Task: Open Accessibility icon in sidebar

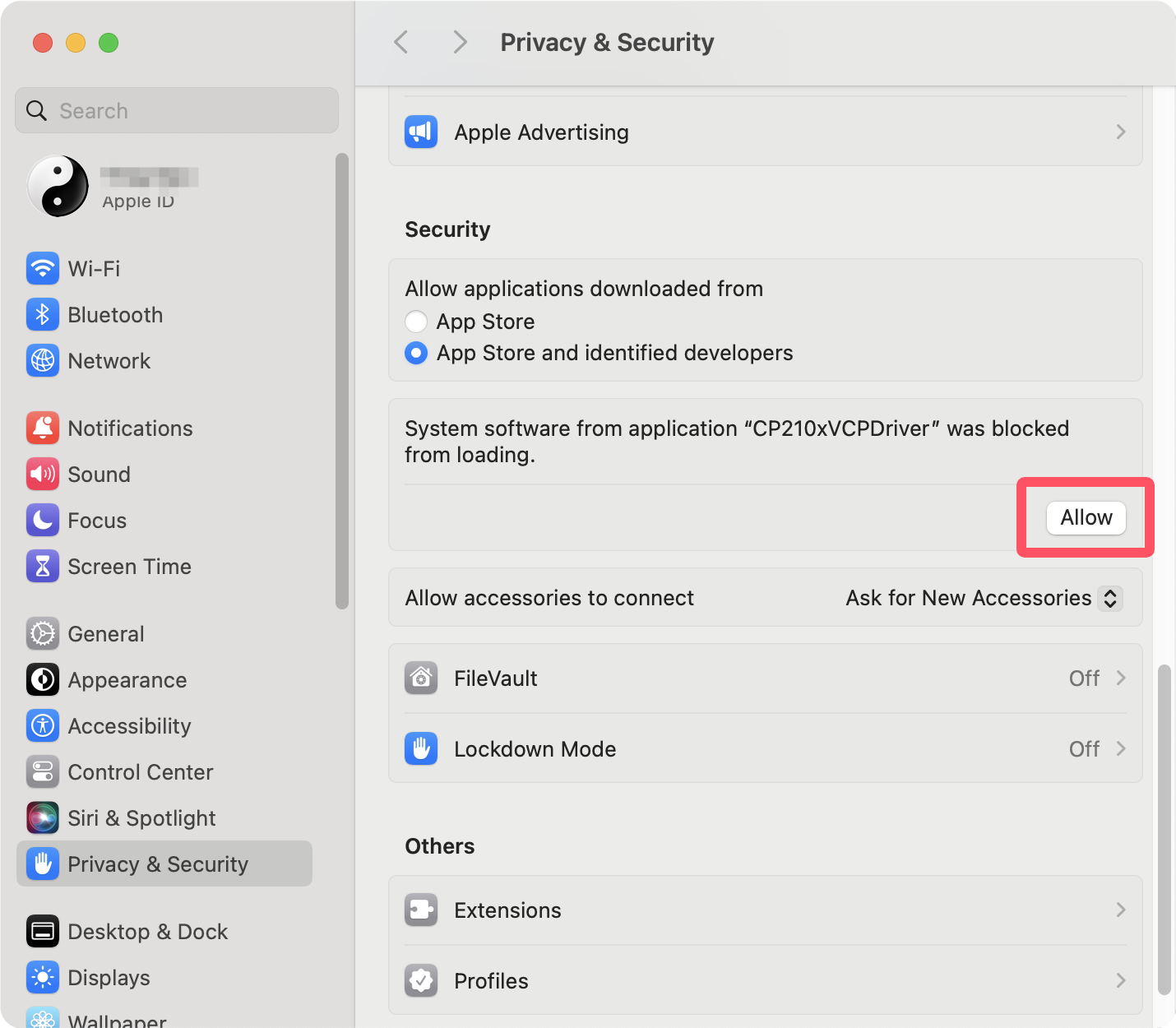Action: (x=43, y=726)
